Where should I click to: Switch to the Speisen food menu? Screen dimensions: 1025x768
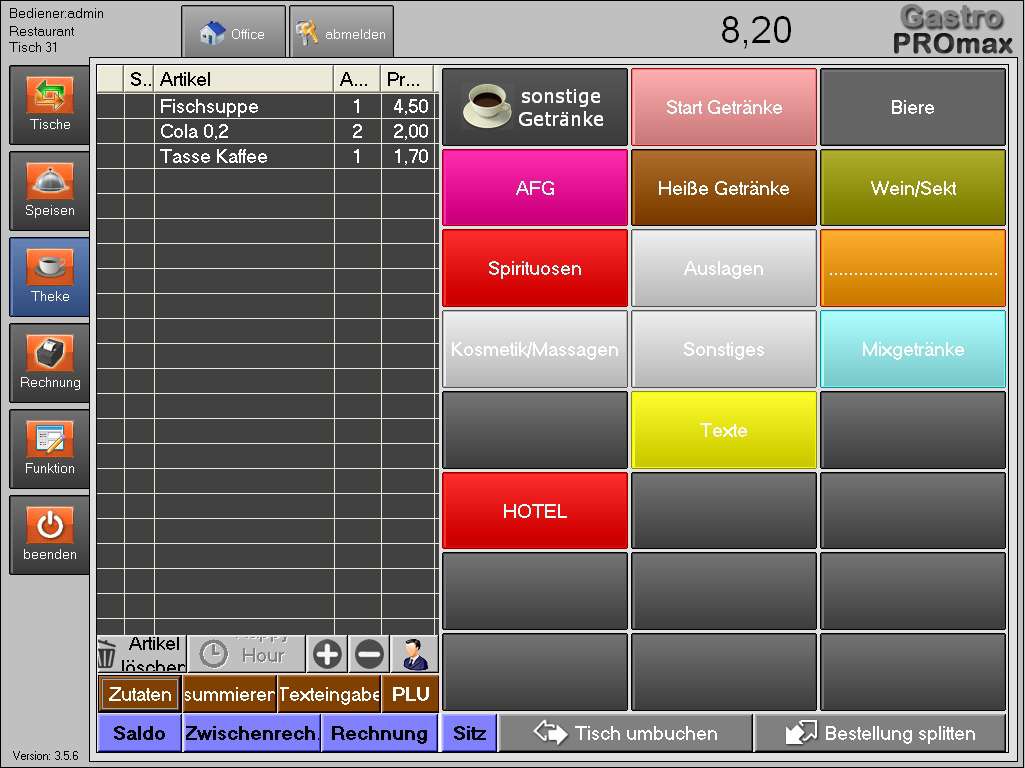pyautogui.click(x=50, y=191)
